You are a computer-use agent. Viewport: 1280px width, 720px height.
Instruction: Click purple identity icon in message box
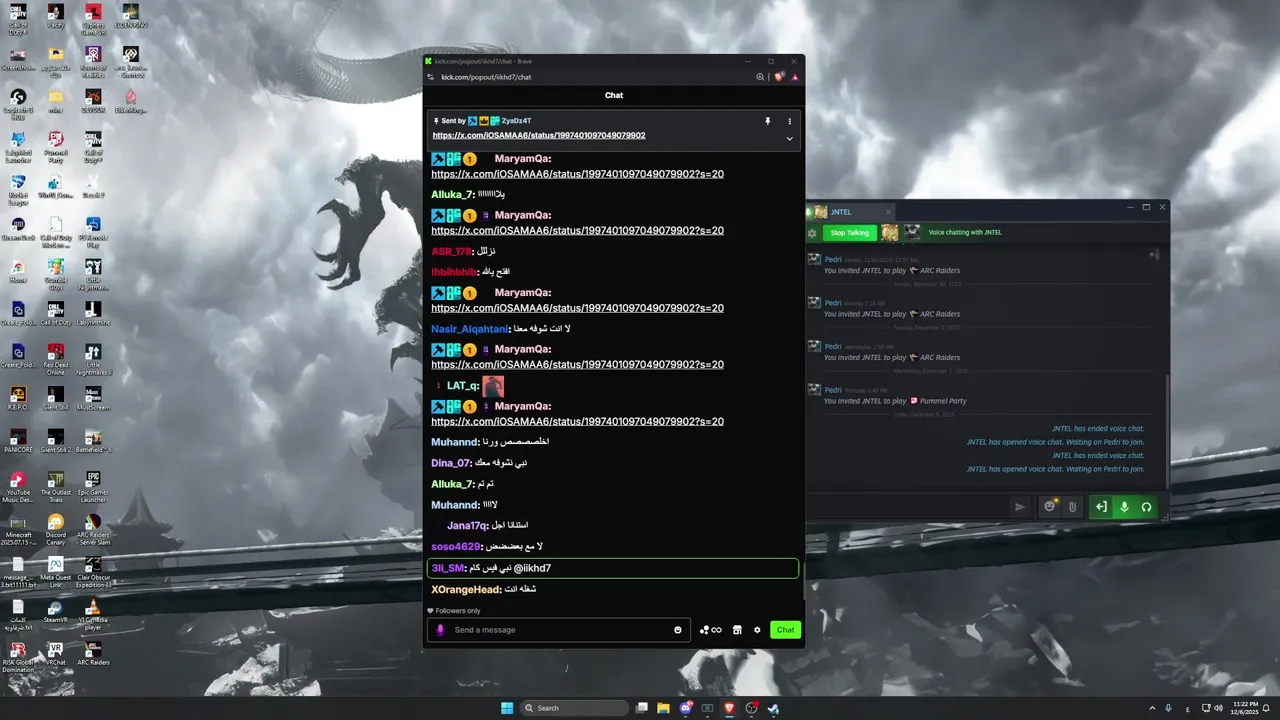click(x=440, y=630)
